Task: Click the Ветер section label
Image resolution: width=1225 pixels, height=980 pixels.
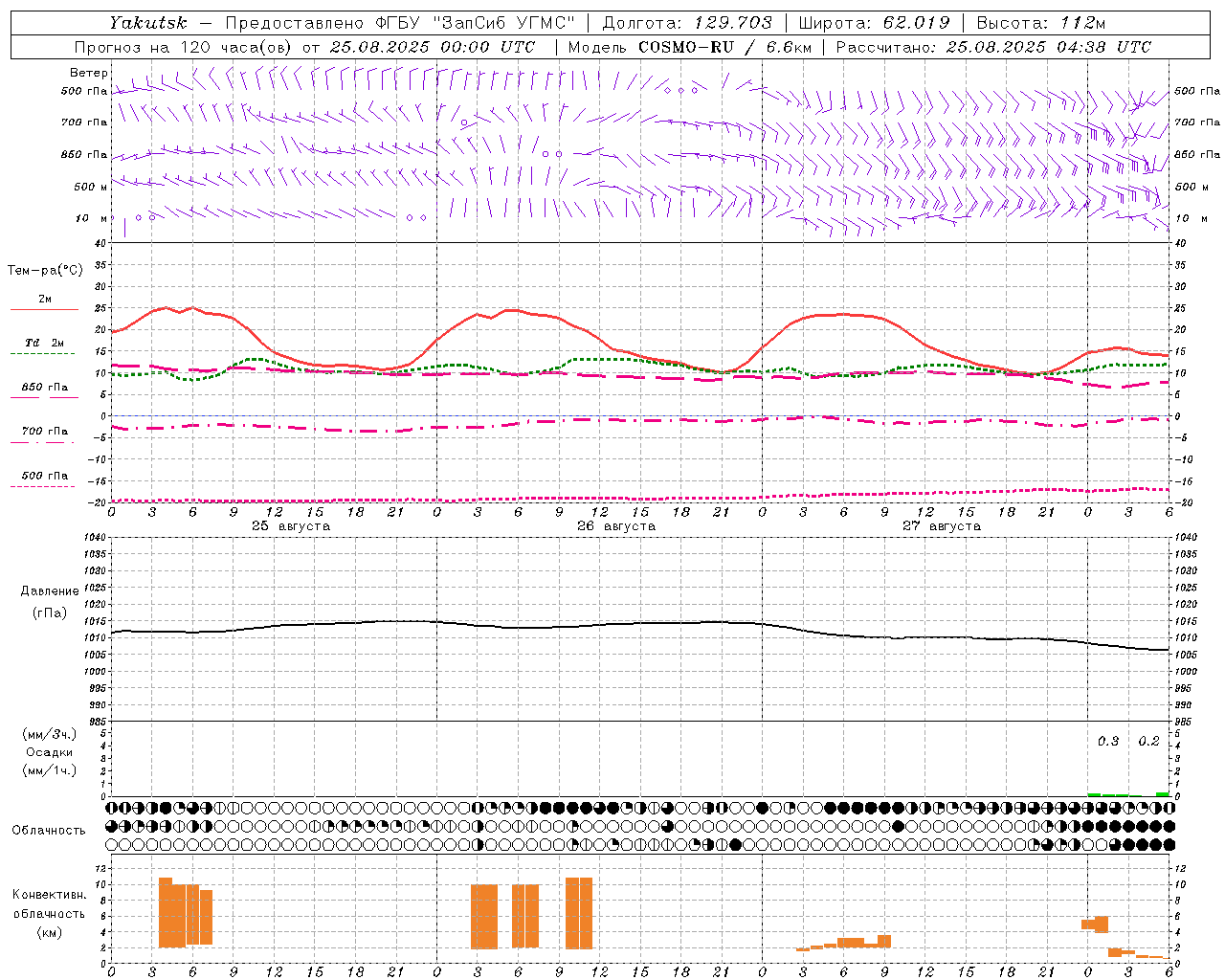Action: [88, 73]
